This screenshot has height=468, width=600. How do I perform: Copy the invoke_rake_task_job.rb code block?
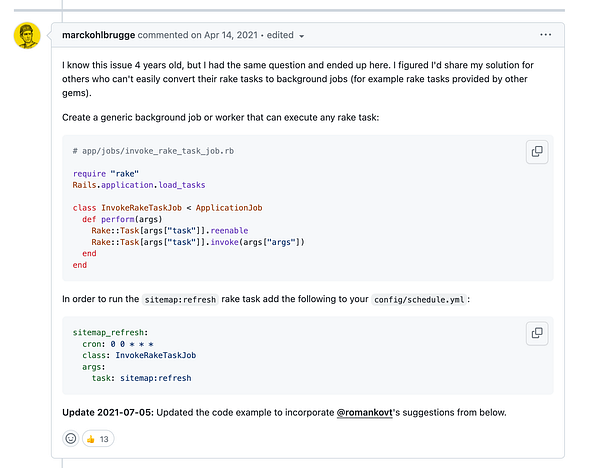537,152
